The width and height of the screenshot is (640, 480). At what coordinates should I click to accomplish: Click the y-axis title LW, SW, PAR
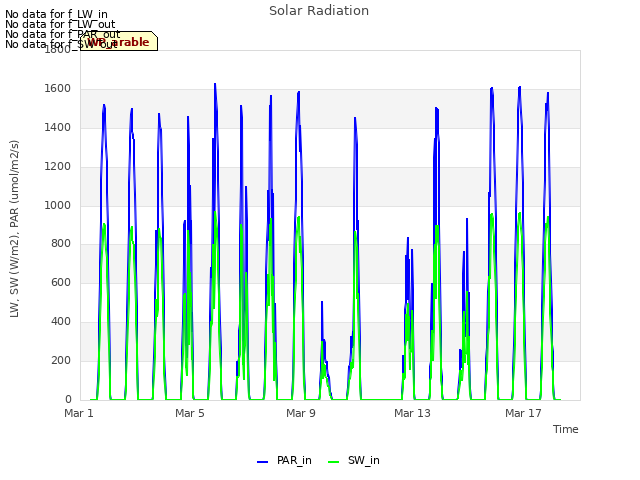14,229
